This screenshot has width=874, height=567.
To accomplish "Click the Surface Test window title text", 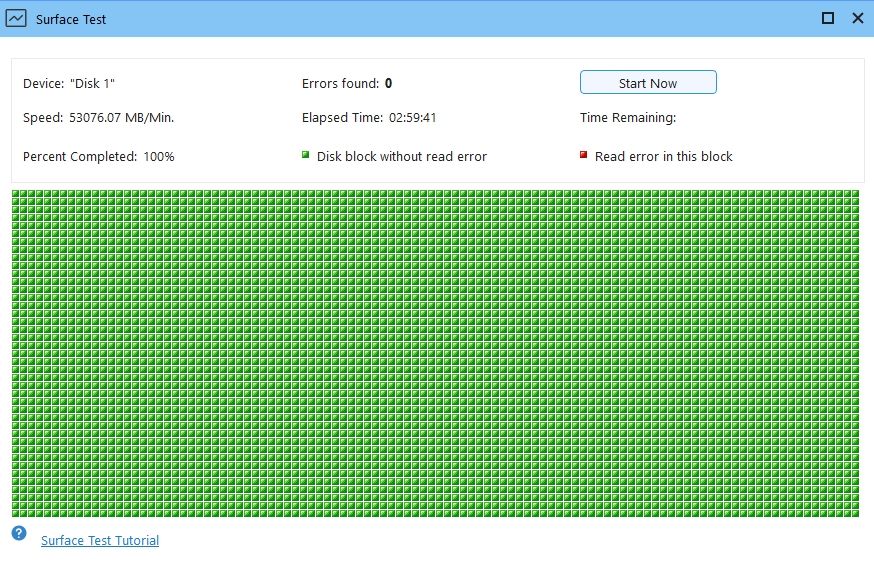I will [x=71, y=20].
